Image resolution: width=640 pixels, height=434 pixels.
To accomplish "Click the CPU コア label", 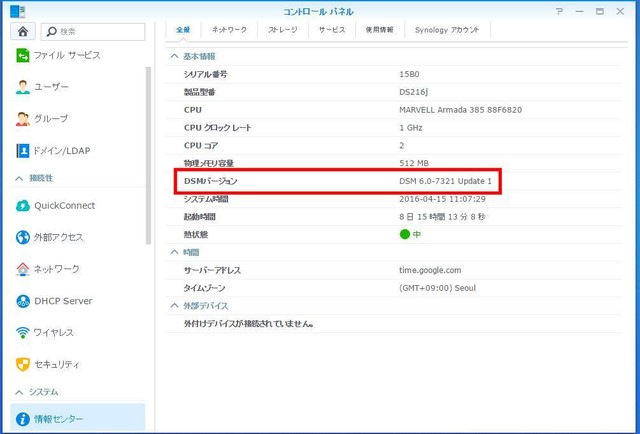I will 201,145.
